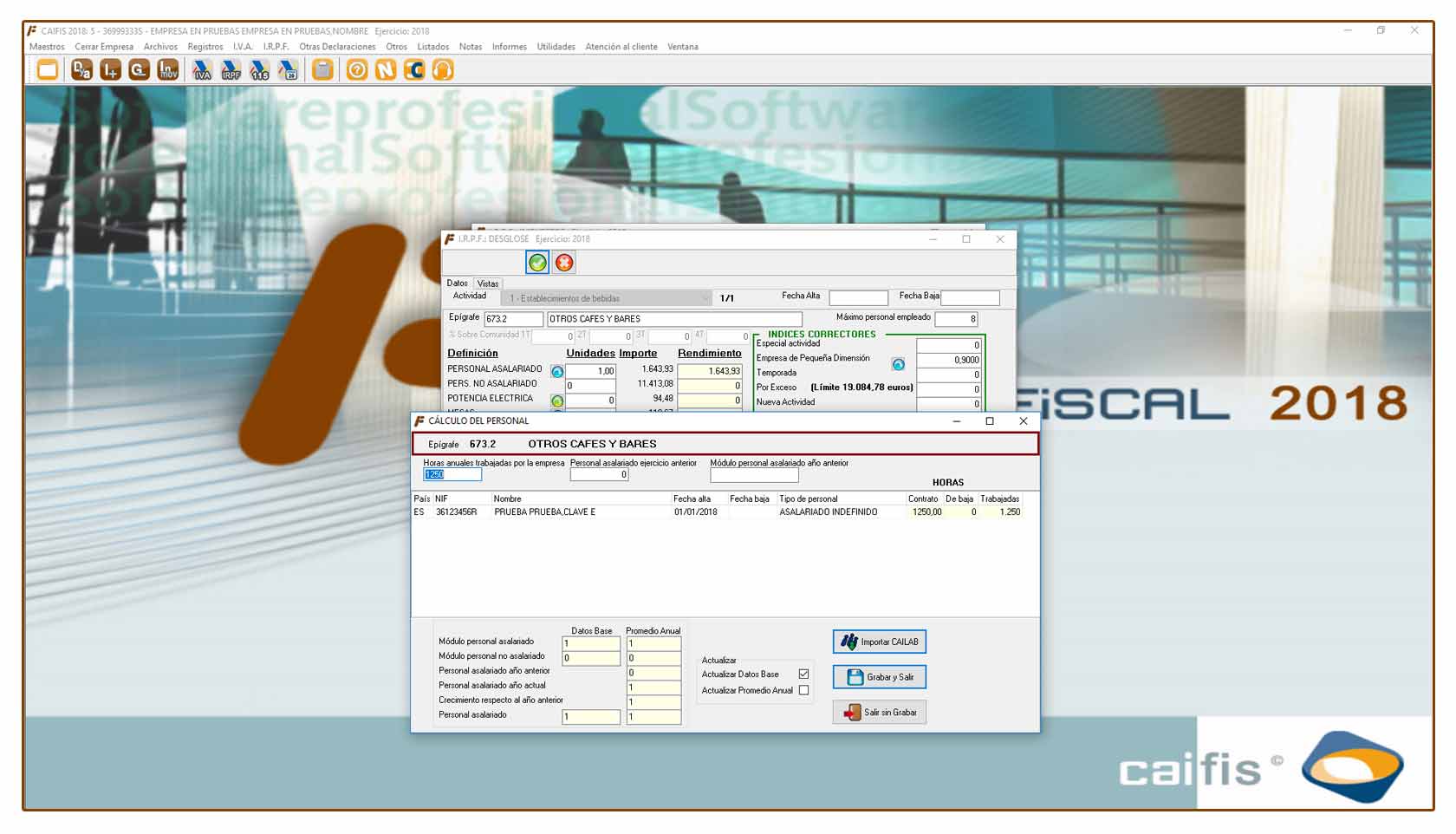Open the Otras Declaraciones menu
Screen dimensions: 1456x834
point(337,47)
